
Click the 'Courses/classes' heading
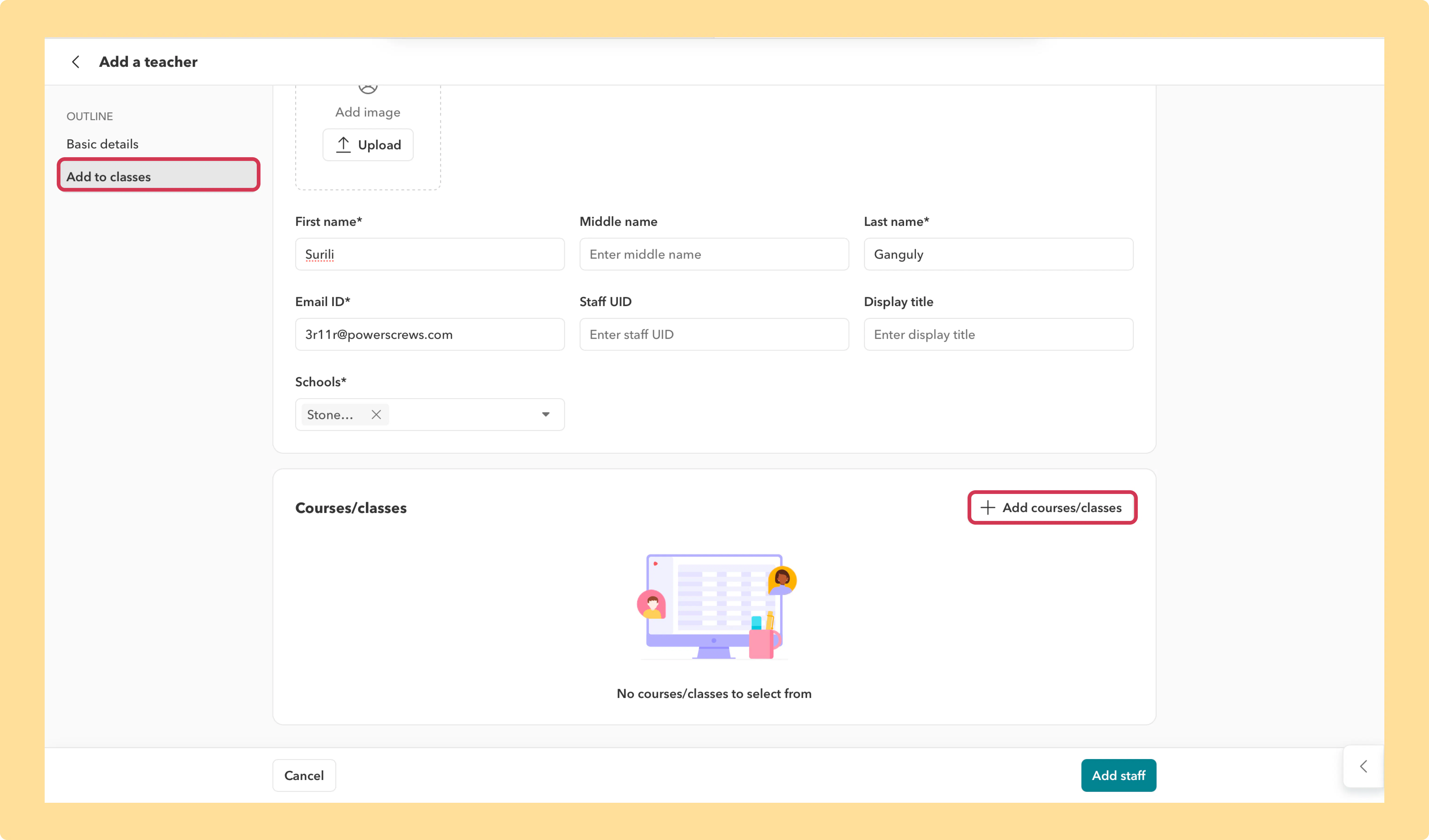[351, 508]
